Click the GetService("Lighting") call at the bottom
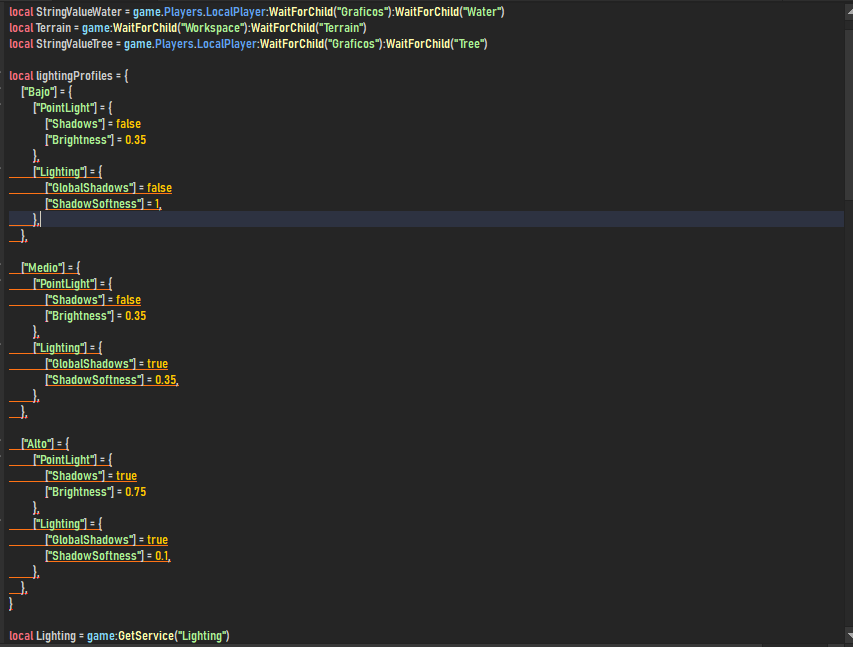This screenshot has height=647, width=853. [170, 635]
